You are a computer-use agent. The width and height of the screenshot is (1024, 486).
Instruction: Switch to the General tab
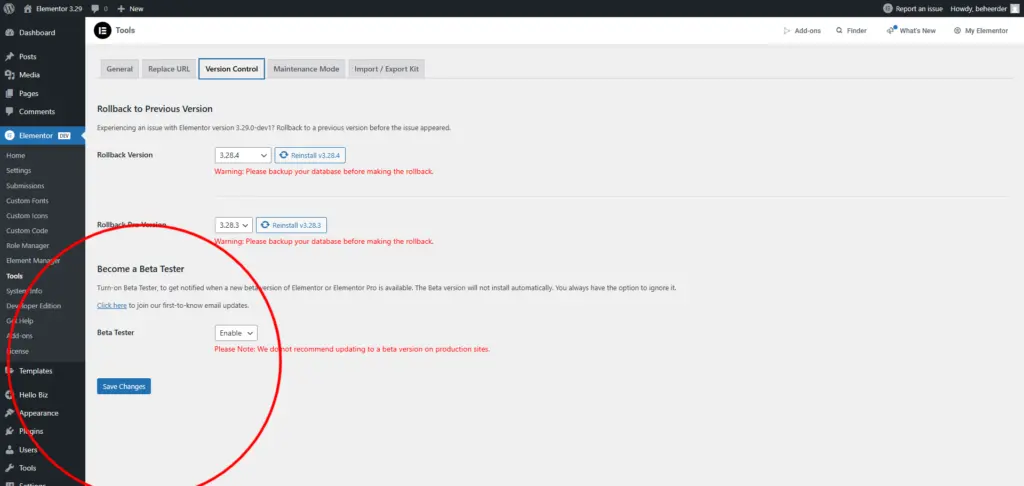click(x=120, y=69)
